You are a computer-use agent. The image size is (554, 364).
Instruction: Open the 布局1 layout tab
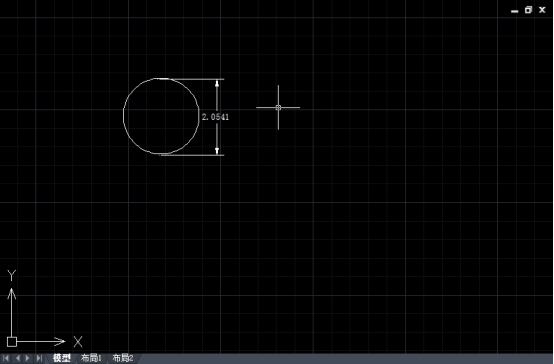click(x=92, y=358)
